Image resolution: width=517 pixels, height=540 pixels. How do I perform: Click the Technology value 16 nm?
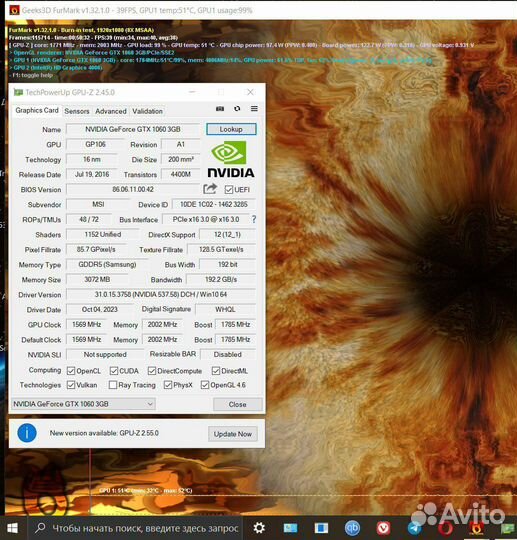[x=92, y=159]
